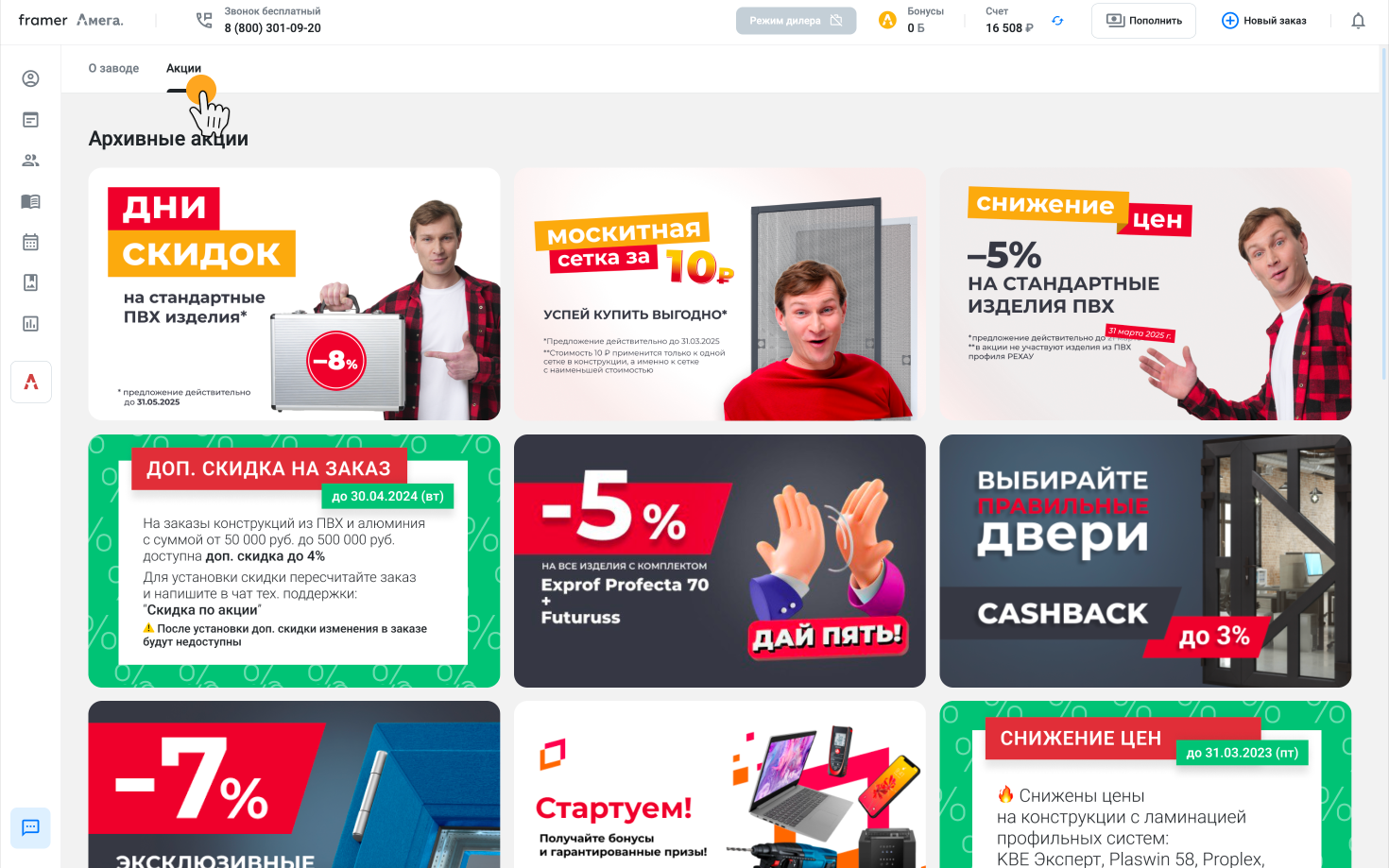Viewport: 1389px width, 868px height.
Task: Refresh the account balance icon
Action: 1057,21
